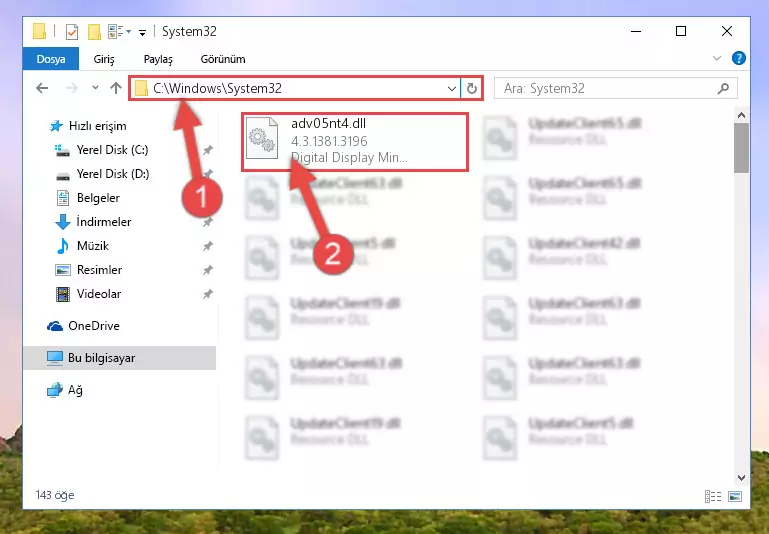Viewport: 769px width, 534px height.
Task: Click the New folder icon in title bar
Action: (94, 32)
